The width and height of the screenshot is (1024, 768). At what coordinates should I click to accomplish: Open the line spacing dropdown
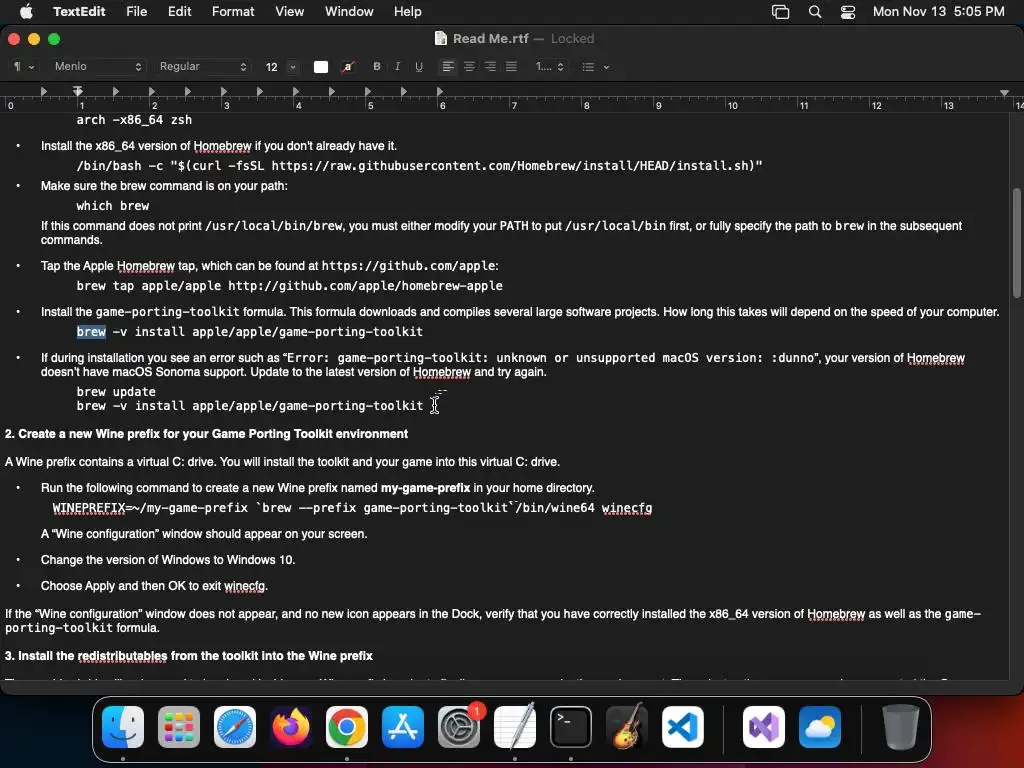click(x=549, y=67)
